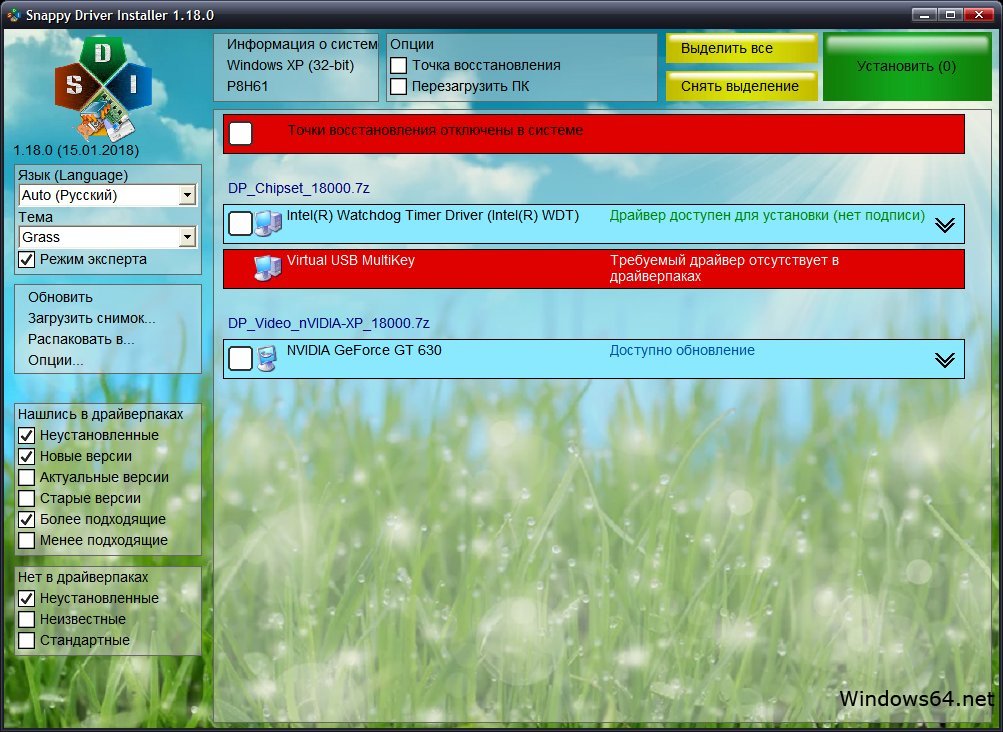Enable the 'Перезагрузить ПК' option

pos(399,86)
